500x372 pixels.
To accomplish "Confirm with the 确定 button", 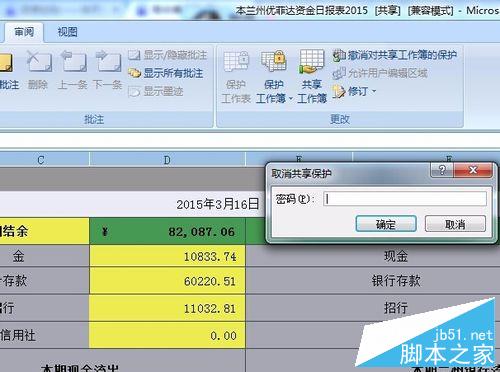I will pyautogui.click(x=386, y=224).
